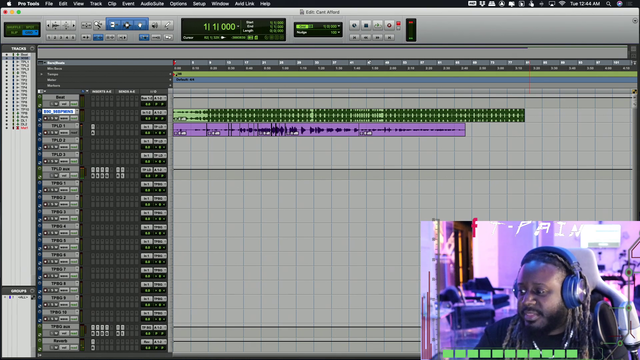Click first insert slot on TPLD 1
640x360 pixels.
pyautogui.click(x=93, y=127)
